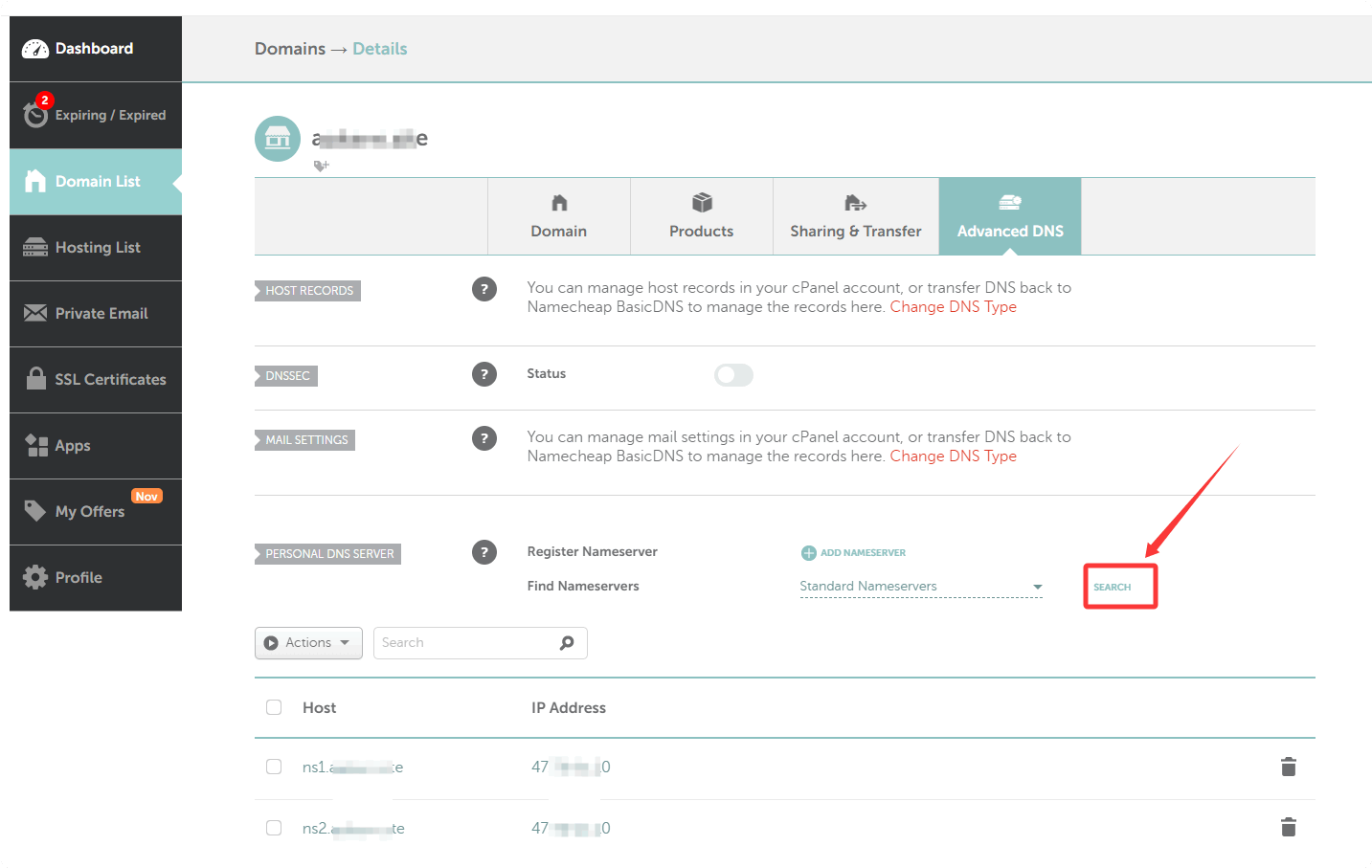Click the My Offers tag icon
The height and width of the screenshot is (868, 1372).
pyautogui.click(x=35, y=511)
